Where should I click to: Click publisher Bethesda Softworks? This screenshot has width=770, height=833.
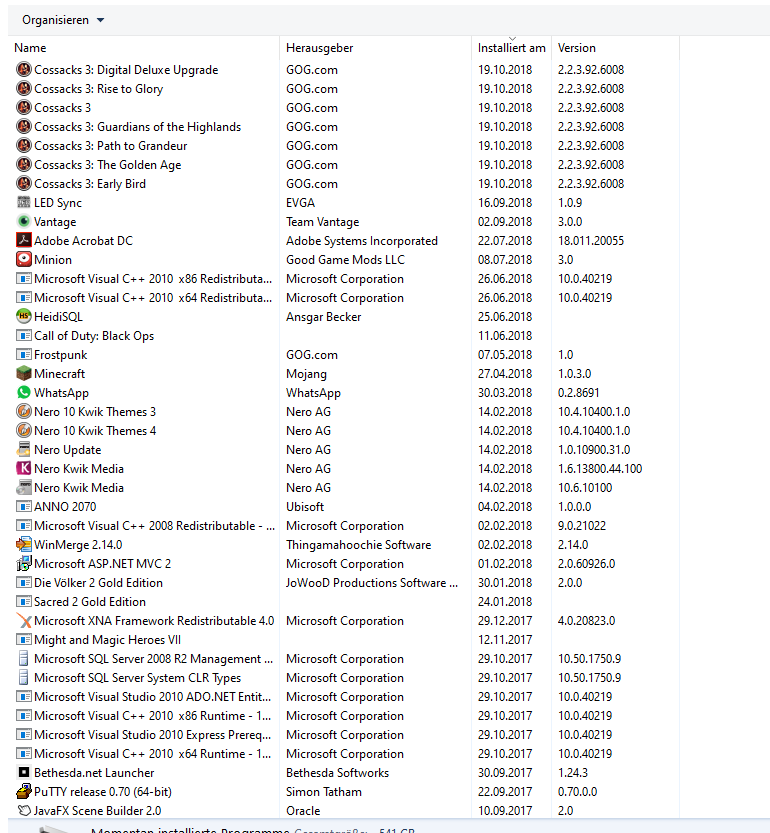pyautogui.click(x=337, y=772)
